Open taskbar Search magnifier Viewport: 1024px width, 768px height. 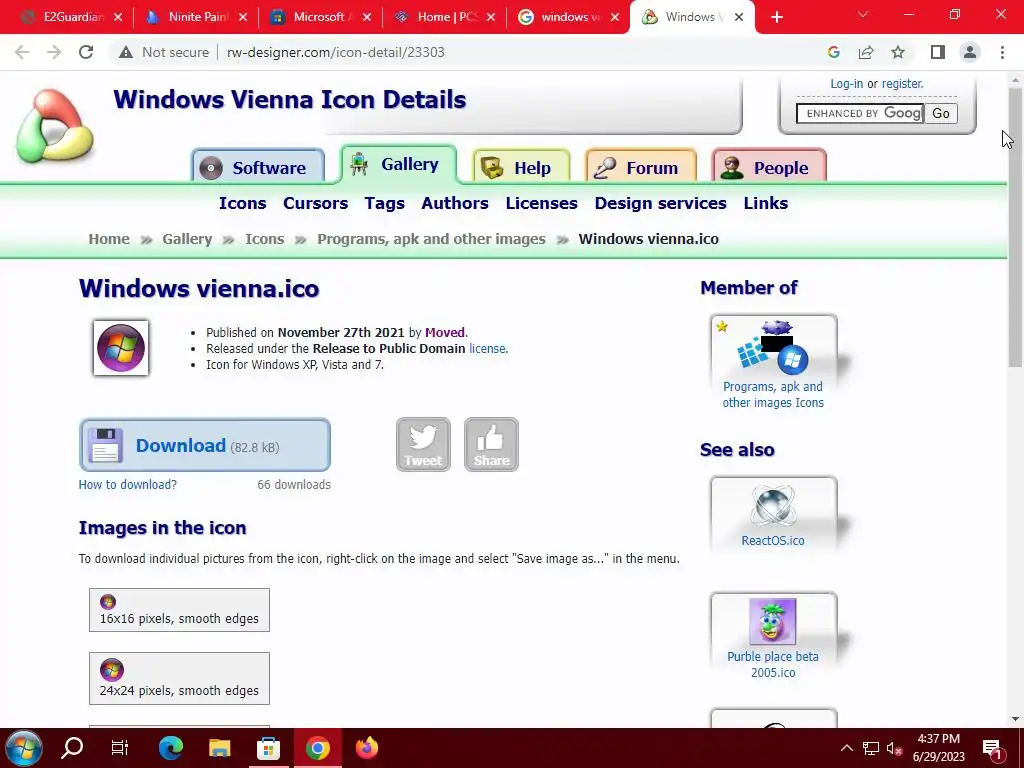click(x=72, y=748)
